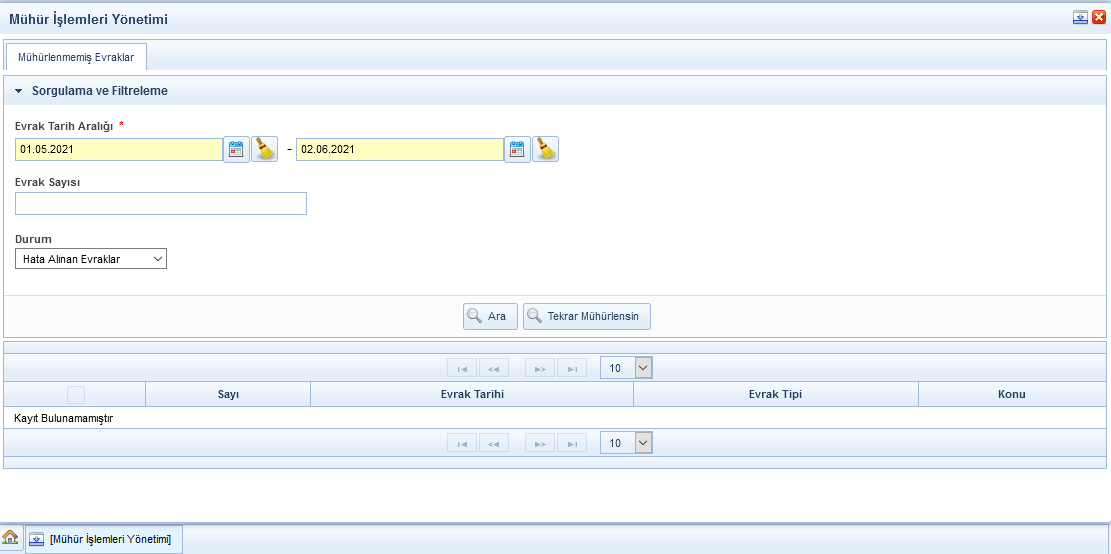Open the top rows-per-page dropdown
Screen dimensions: 1111x554
[643, 368]
